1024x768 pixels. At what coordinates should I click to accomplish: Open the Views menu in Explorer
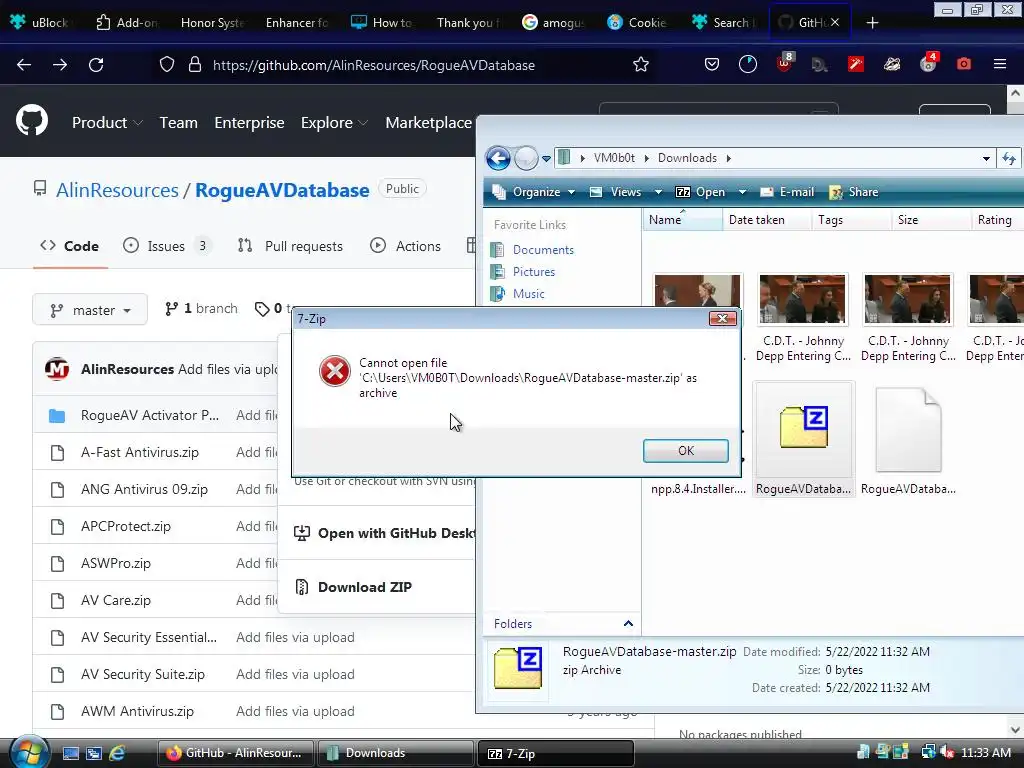(626, 192)
